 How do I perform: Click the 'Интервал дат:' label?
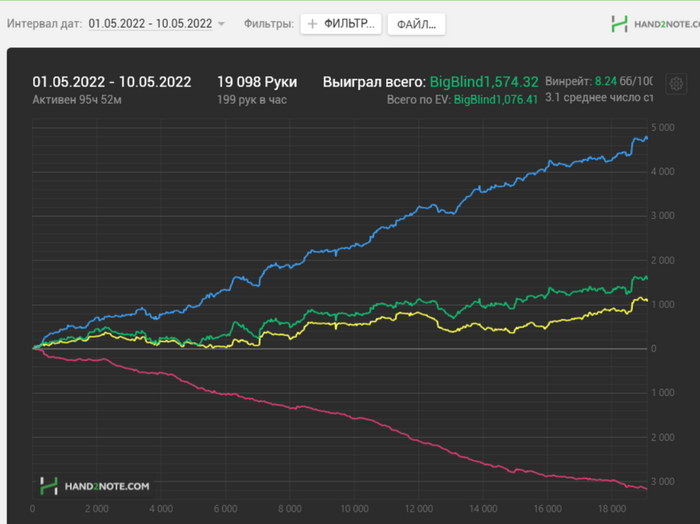click(x=44, y=24)
